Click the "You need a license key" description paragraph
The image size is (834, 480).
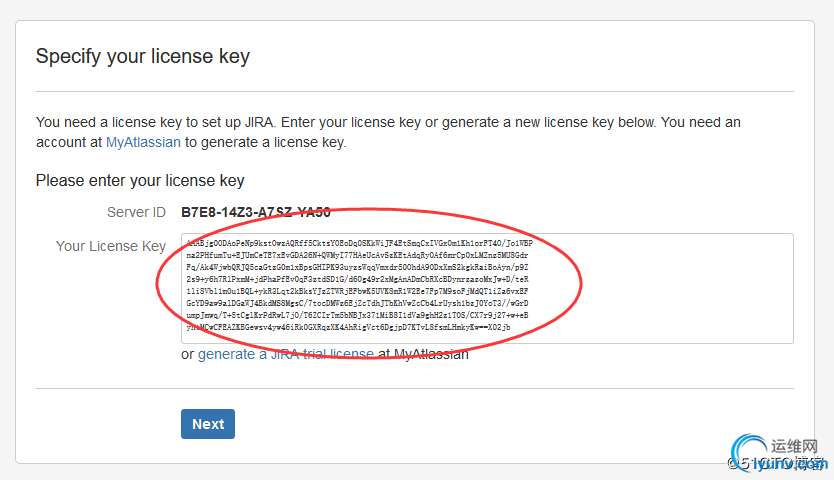click(x=388, y=132)
